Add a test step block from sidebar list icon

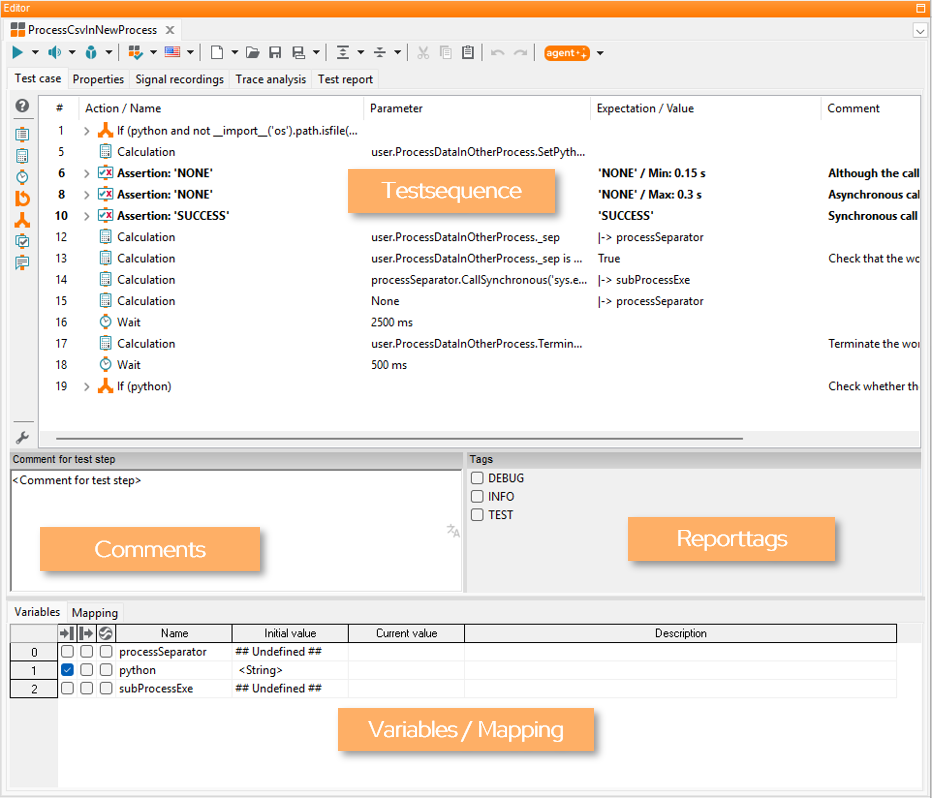coord(23,134)
